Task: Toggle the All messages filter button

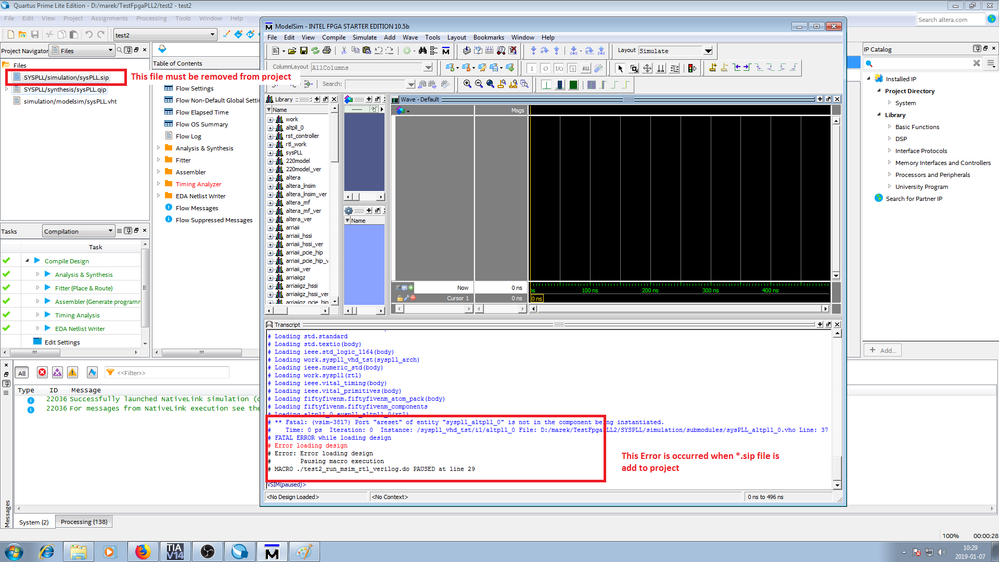Action: [21, 373]
